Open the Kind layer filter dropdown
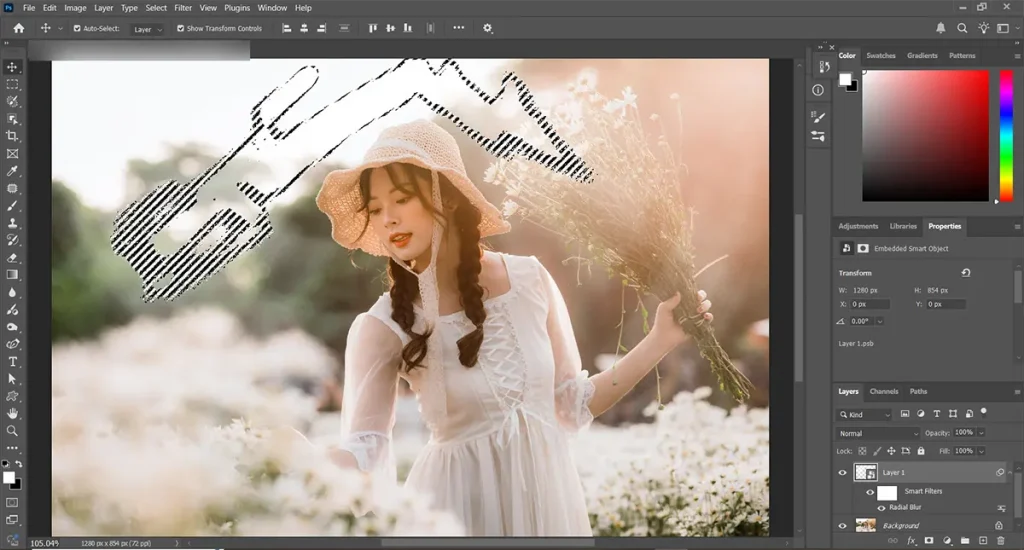The height and width of the screenshot is (550, 1024). [865, 414]
